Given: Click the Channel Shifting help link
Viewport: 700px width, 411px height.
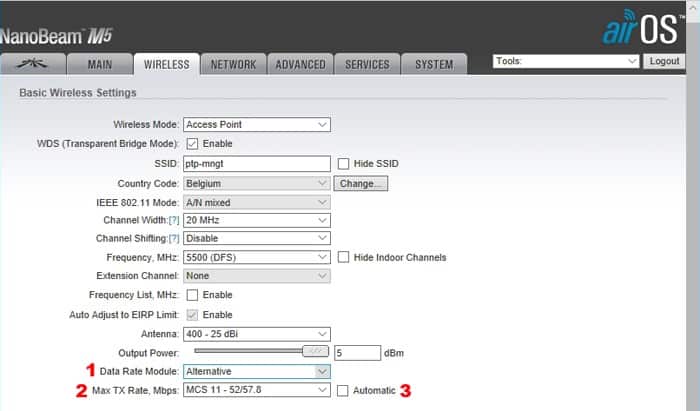Looking at the screenshot, I should click(x=174, y=238).
